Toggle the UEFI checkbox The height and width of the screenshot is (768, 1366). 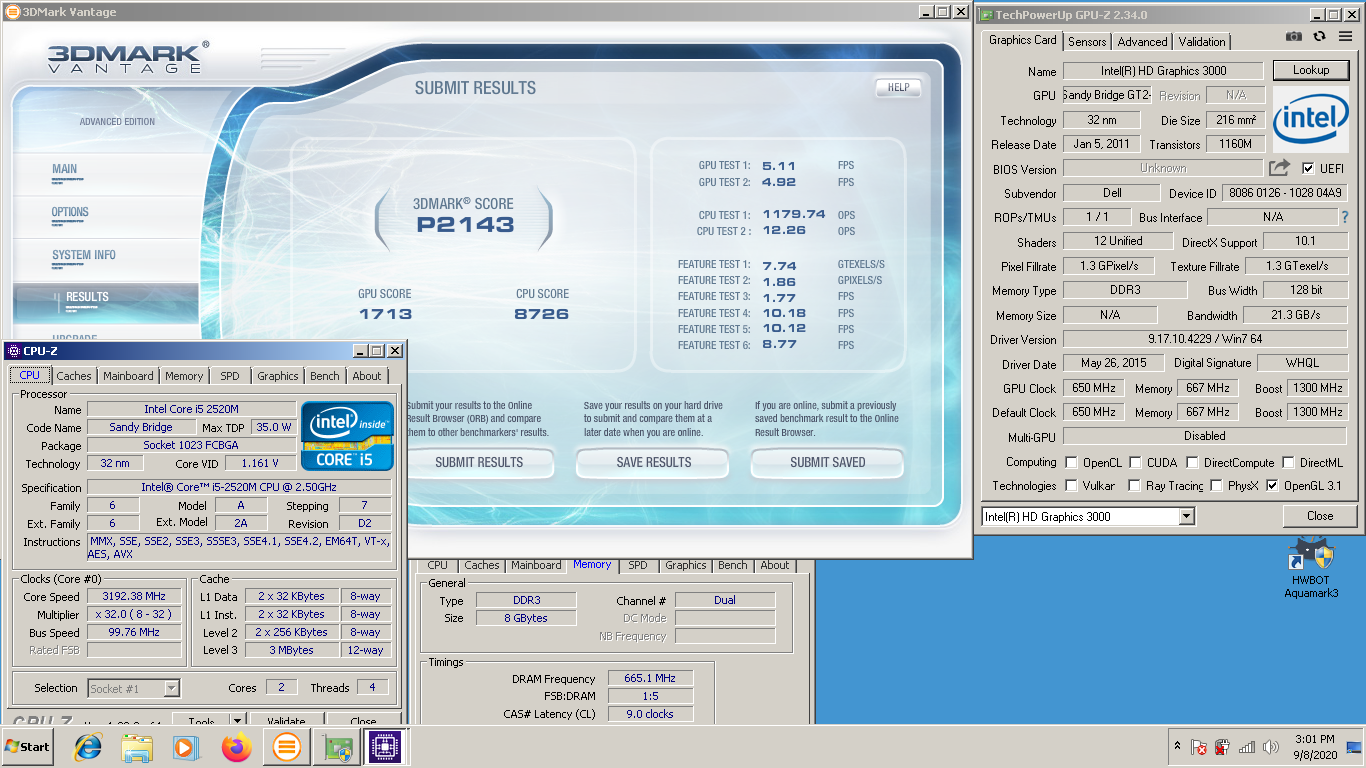(x=1308, y=168)
